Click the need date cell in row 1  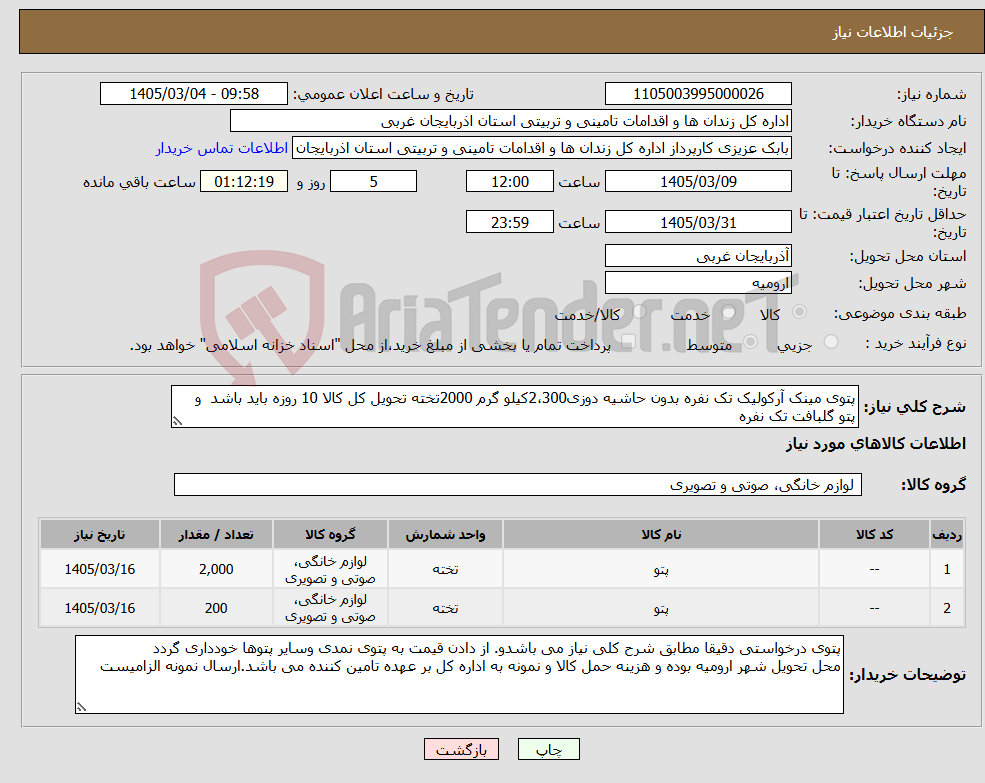pos(100,569)
